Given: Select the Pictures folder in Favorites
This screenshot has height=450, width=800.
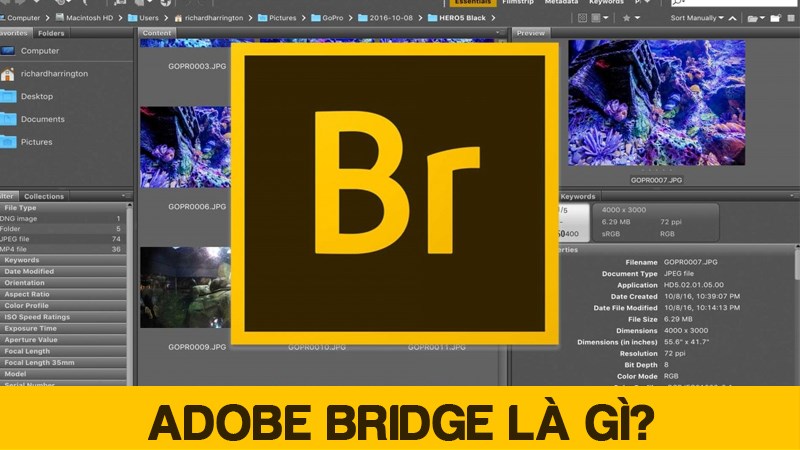Looking at the screenshot, I should click(x=36, y=142).
